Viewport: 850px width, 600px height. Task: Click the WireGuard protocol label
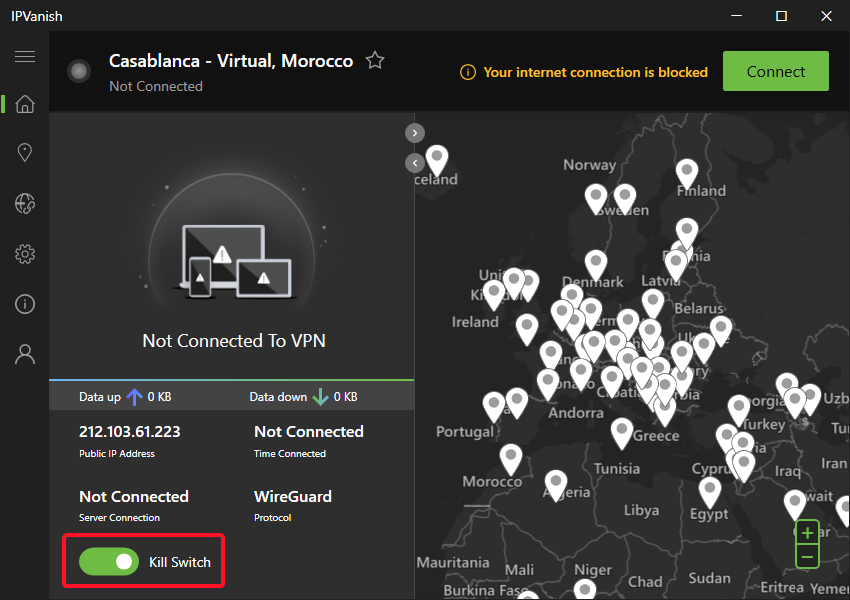(293, 496)
